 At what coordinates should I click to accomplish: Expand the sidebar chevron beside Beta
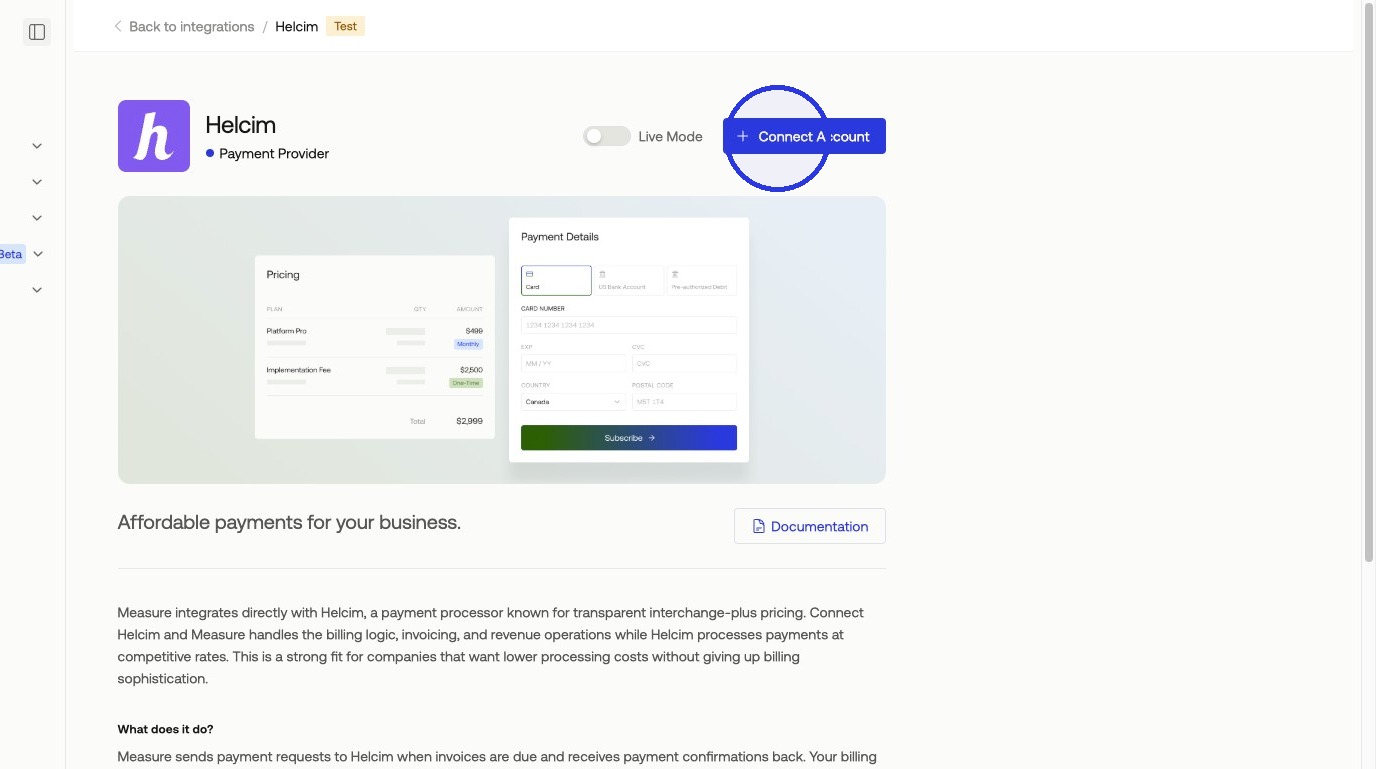coord(38,254)
